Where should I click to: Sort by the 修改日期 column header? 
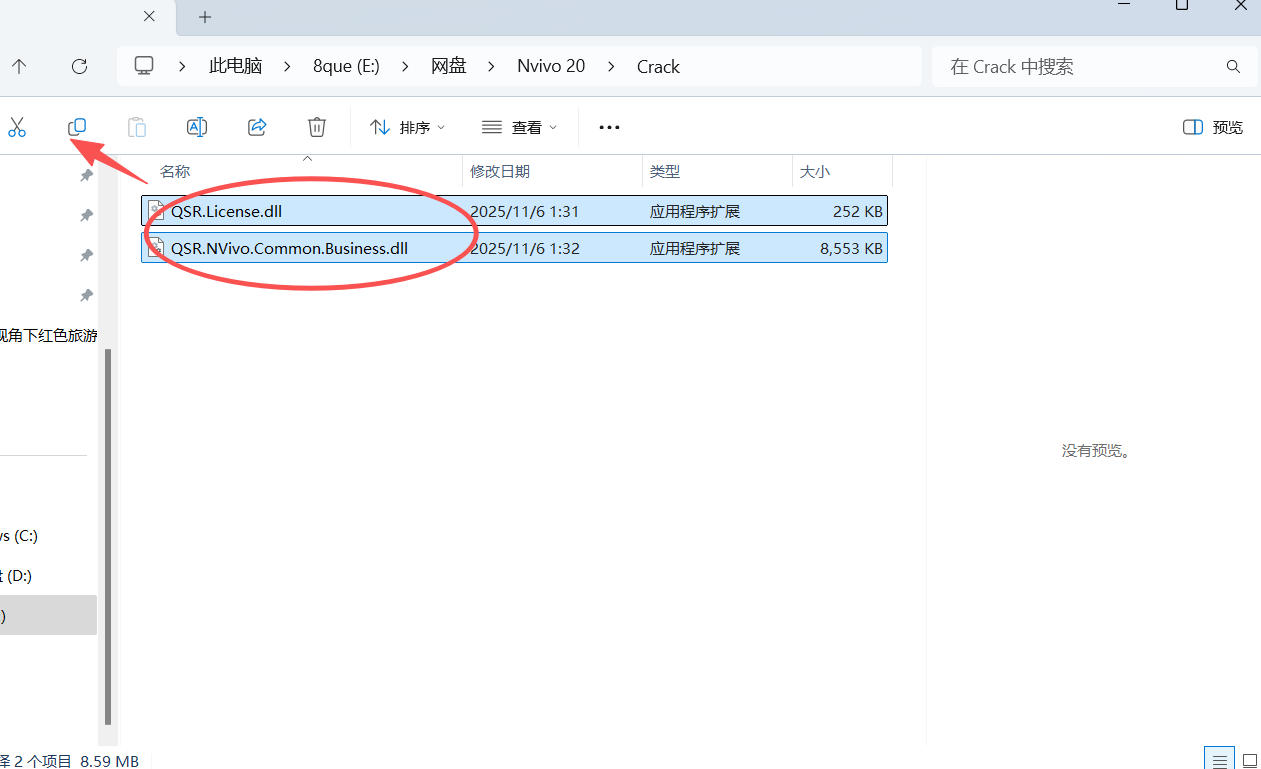coord(500,172)
